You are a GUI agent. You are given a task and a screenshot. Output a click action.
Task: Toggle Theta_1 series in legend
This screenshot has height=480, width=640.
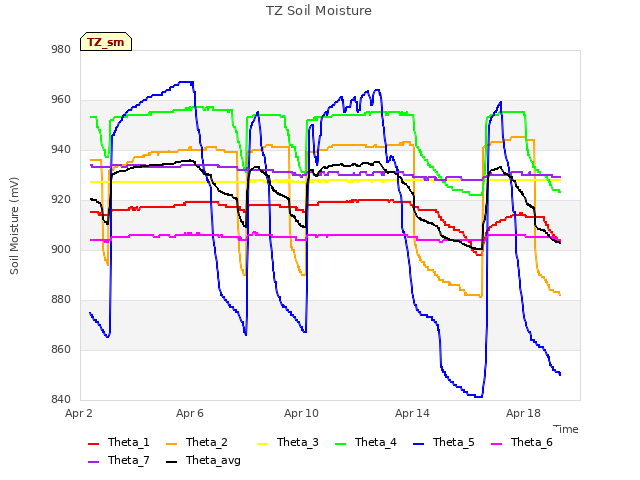click(x=119, y=442)
